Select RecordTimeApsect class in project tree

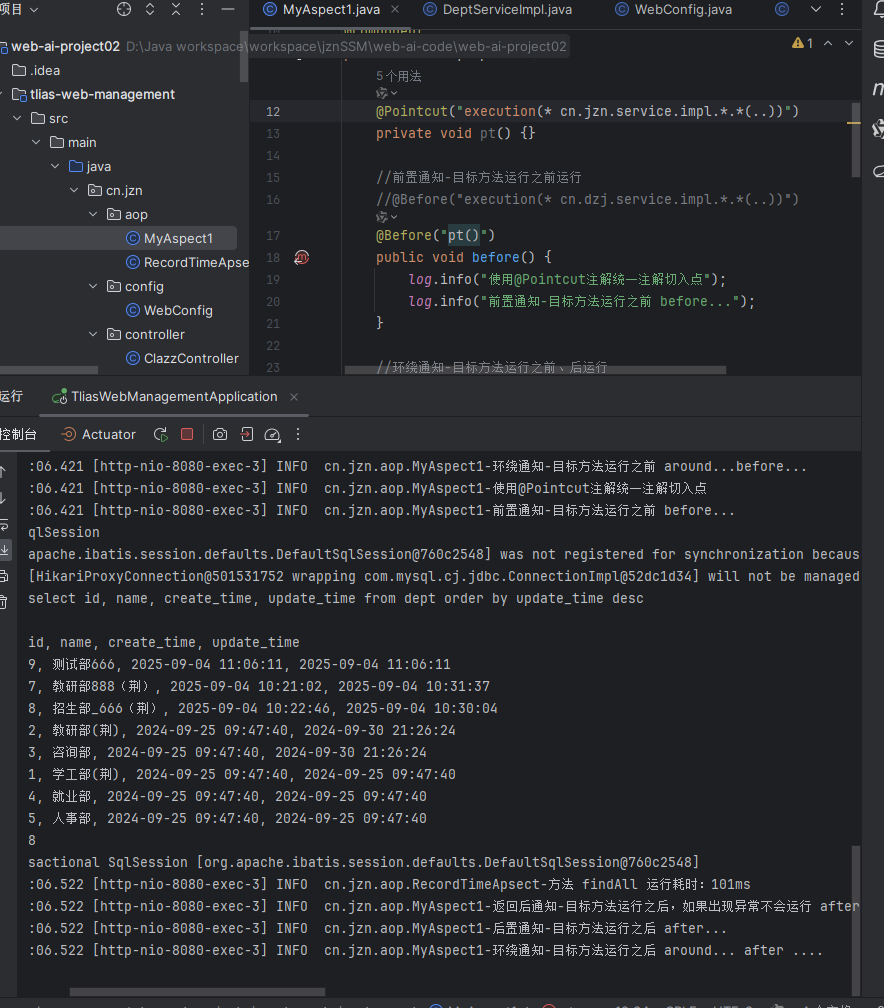pos(188,262)
